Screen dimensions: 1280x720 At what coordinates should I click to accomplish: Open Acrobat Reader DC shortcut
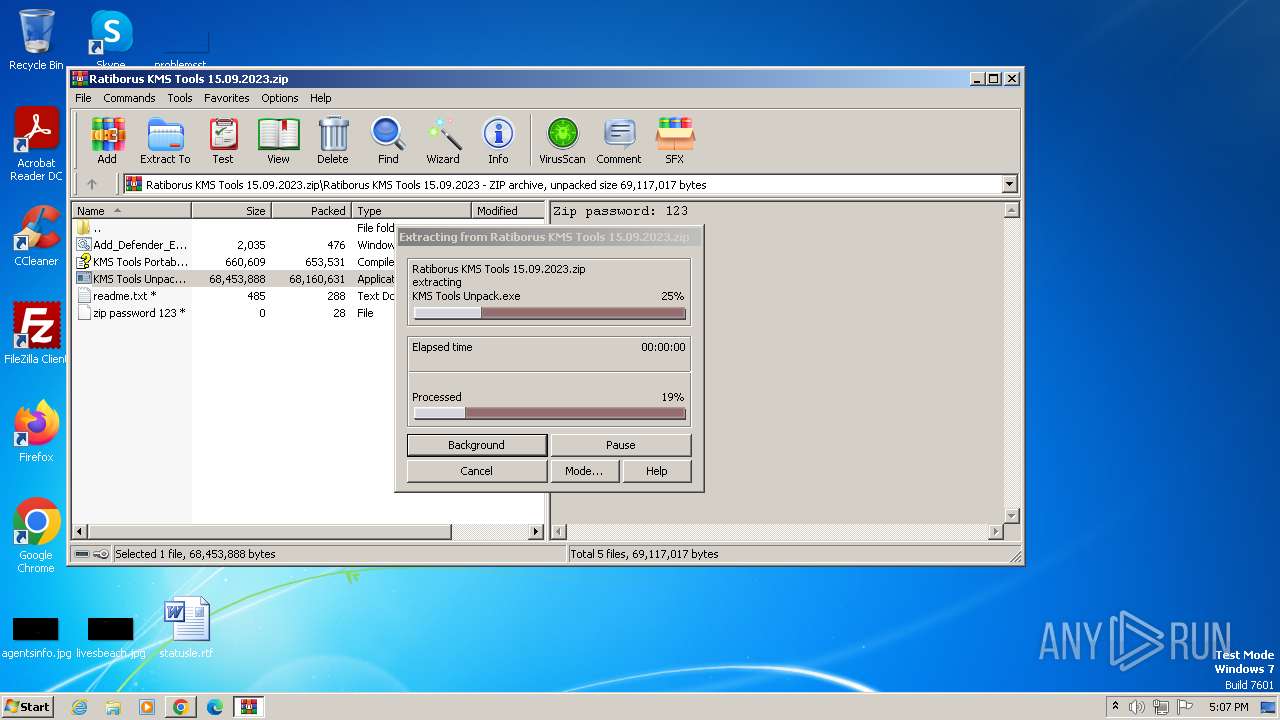click(36, 145)
